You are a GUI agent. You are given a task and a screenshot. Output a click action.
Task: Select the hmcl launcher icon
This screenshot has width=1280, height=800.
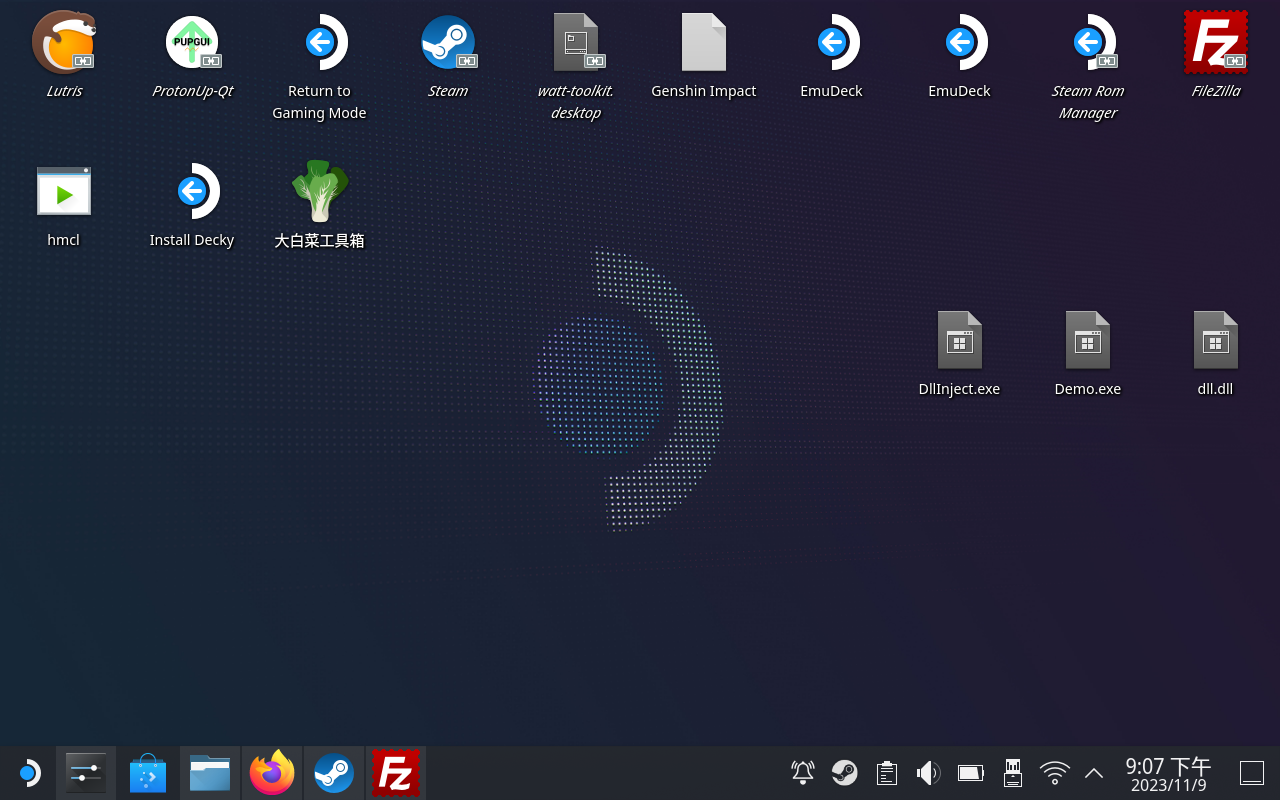[64, 191]
